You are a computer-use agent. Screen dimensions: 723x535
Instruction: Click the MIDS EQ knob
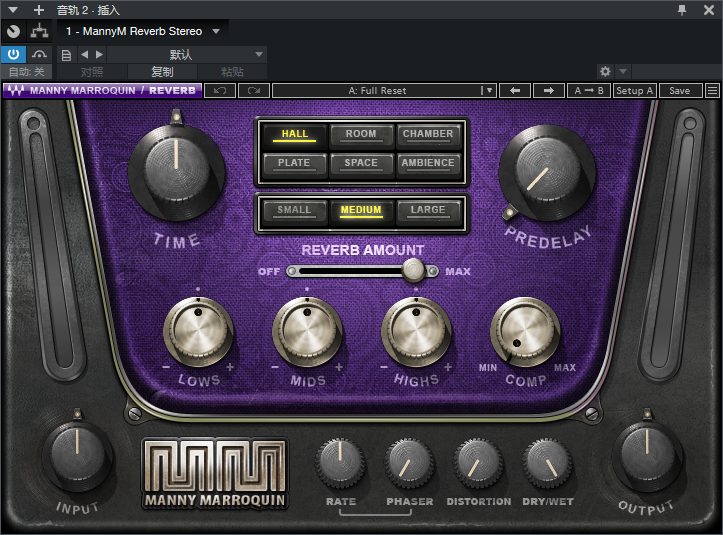coord(307,332)
